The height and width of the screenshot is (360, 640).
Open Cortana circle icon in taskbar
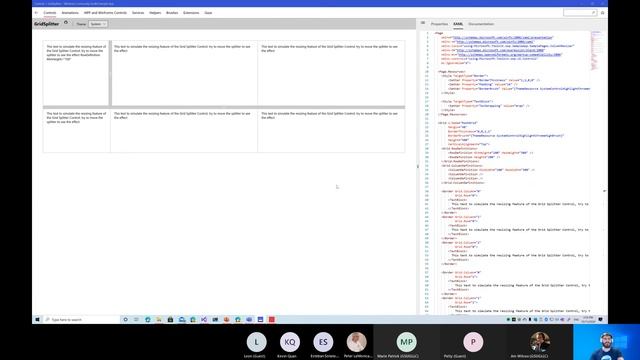tap(125, 320)
